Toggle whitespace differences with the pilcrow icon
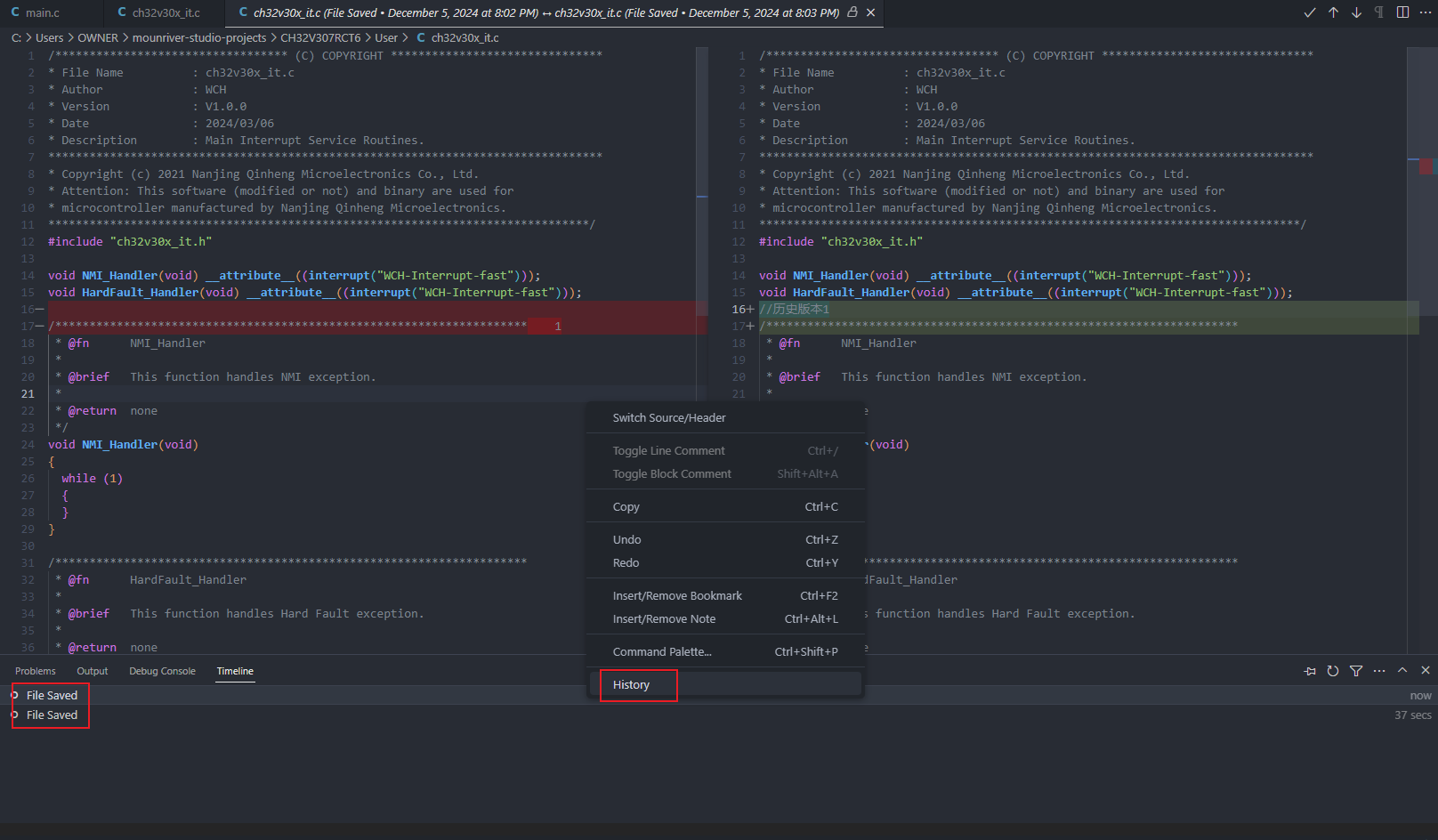1438x840 pixels. [1378, 12]
